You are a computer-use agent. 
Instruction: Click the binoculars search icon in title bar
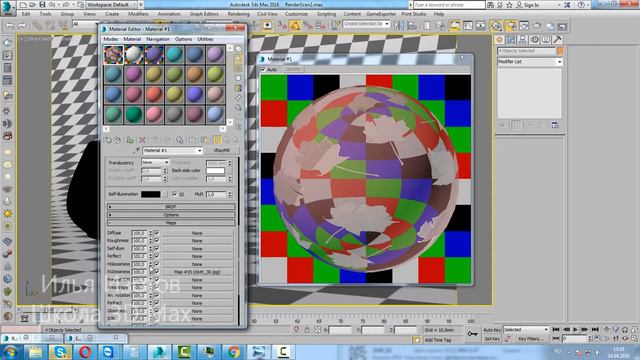tap(491, 5)
